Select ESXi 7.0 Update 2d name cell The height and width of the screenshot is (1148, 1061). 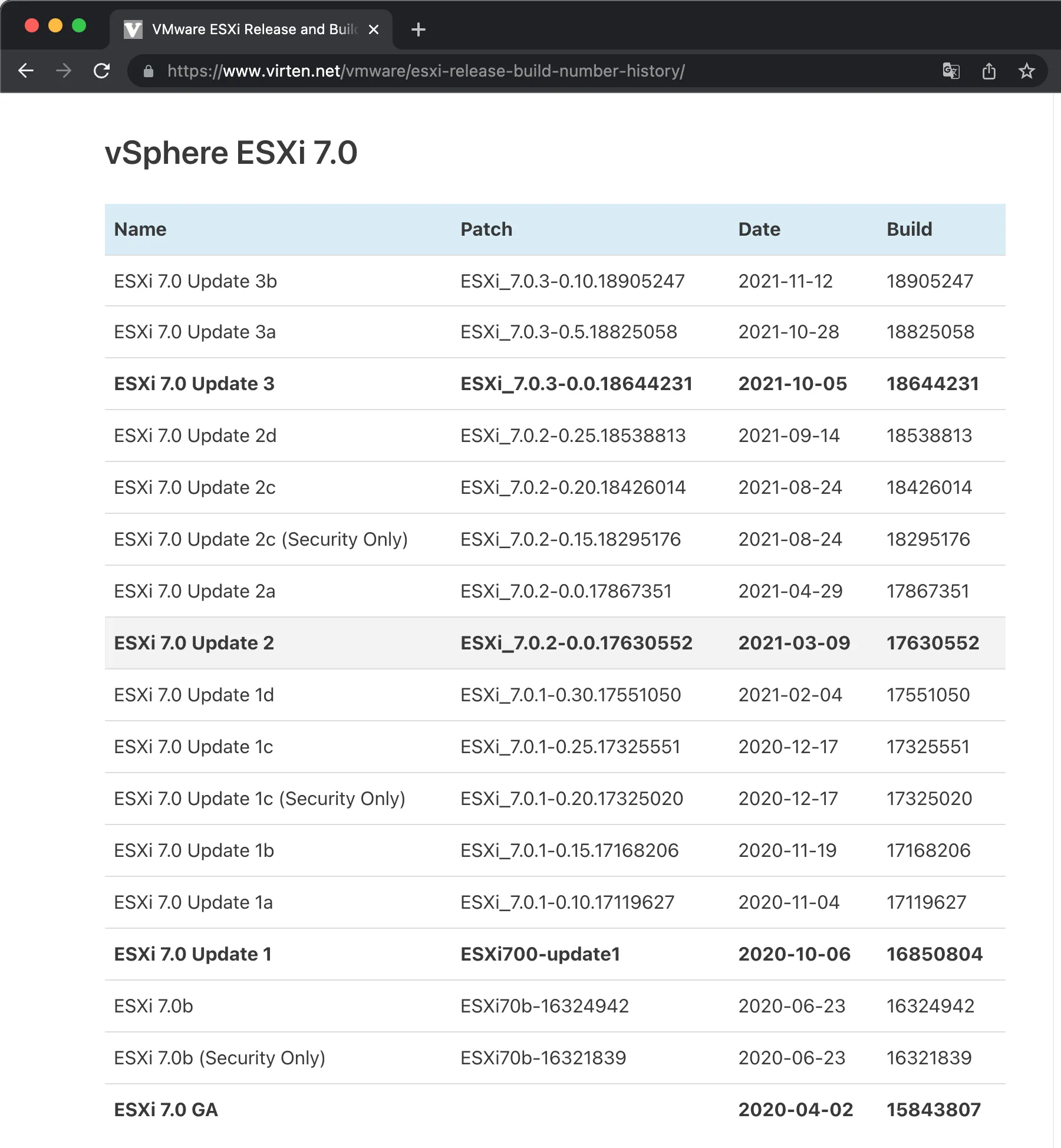(195, 436)
